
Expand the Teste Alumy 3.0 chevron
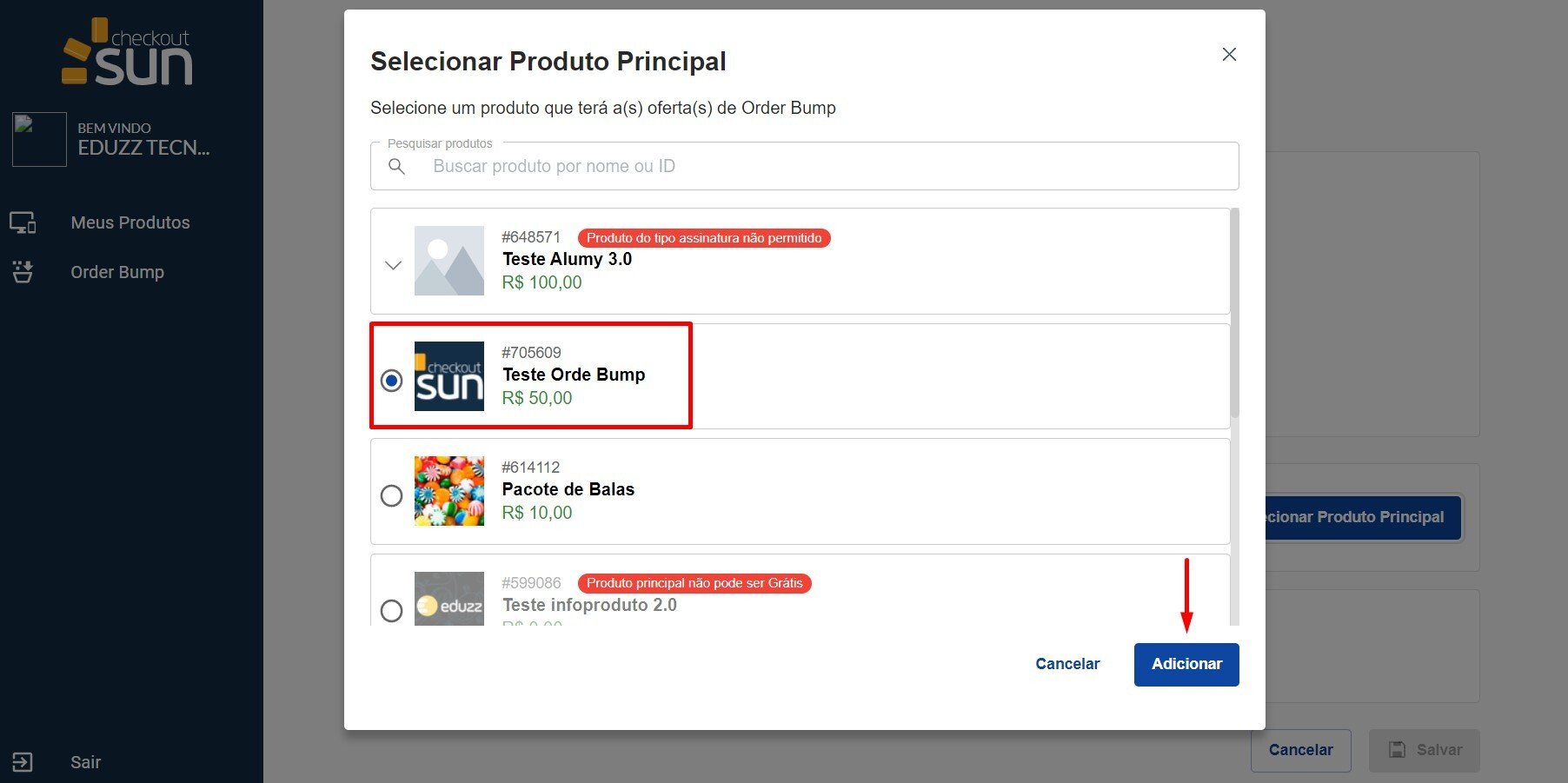click(x=393, y=265)
